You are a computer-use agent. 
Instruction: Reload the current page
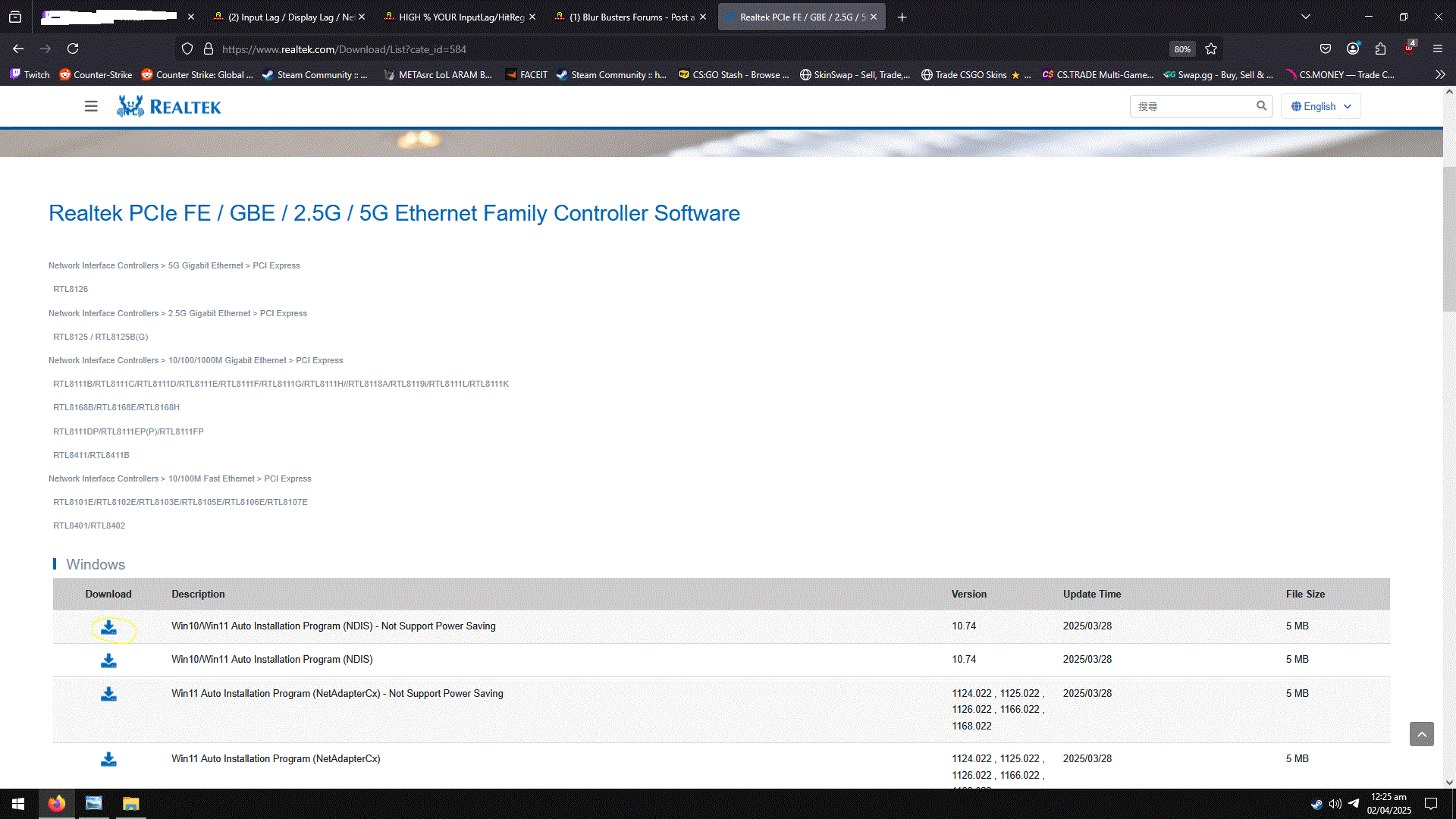[73, 49]
